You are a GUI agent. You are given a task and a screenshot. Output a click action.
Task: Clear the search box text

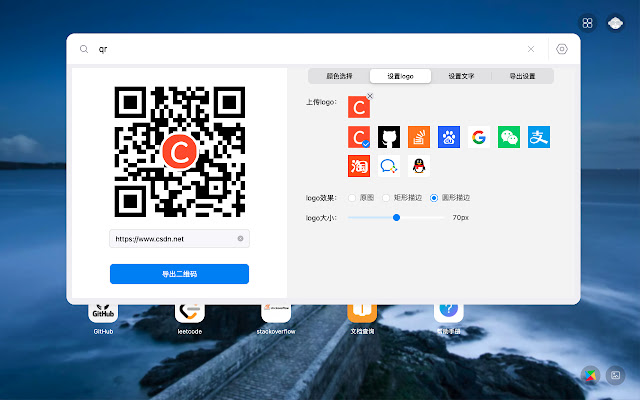[x=531, y=49]
